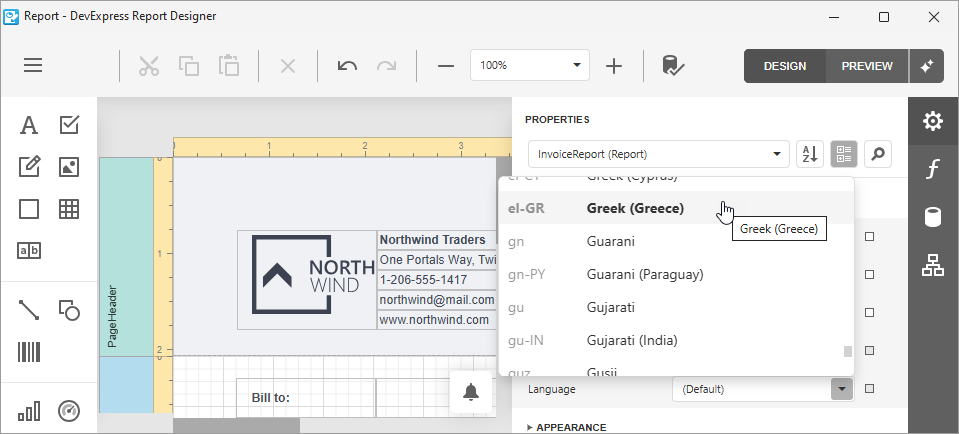
Task: Open notifications bell button
Action: [471, 392]
